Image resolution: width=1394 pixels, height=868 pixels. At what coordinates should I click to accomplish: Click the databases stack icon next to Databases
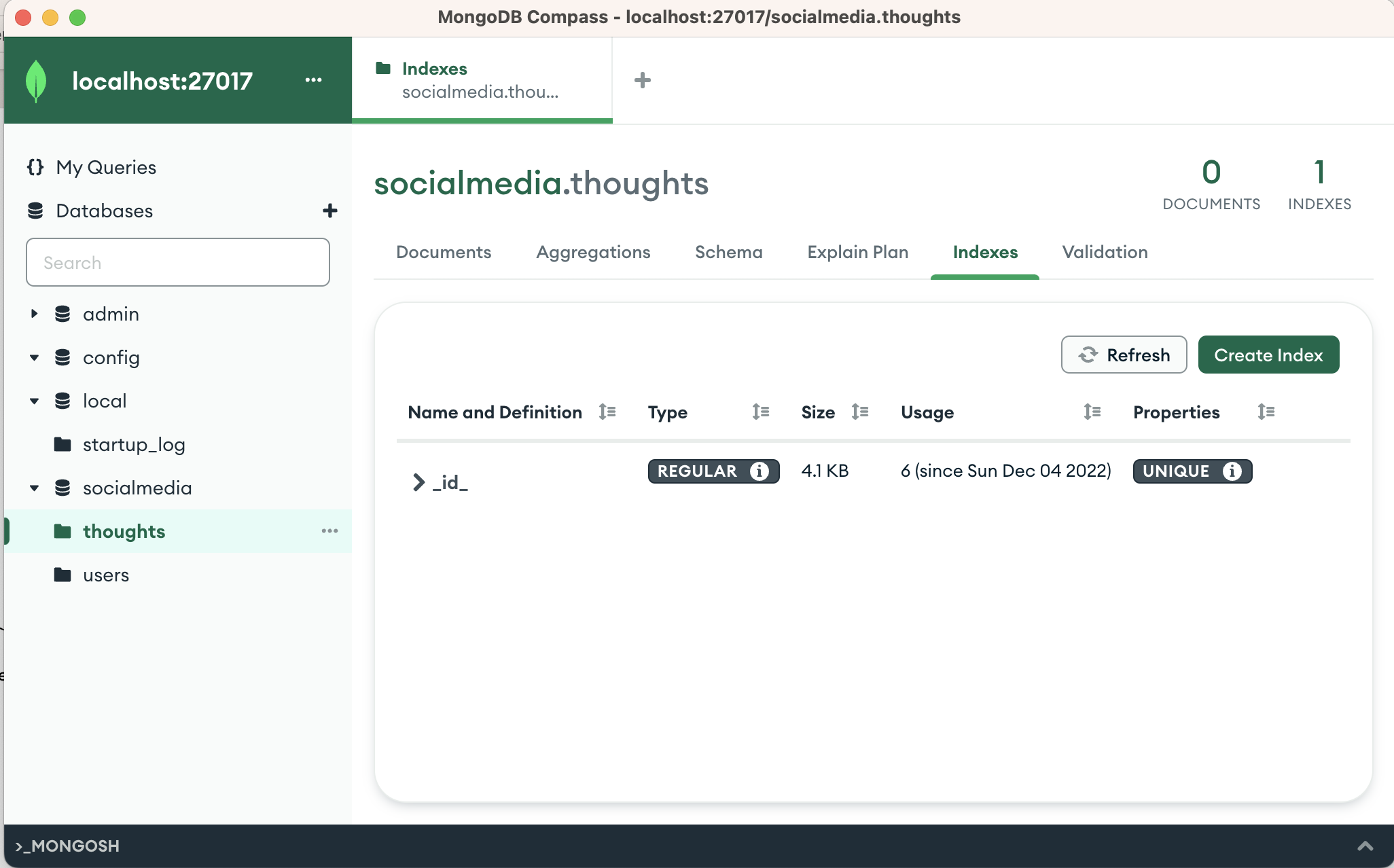37,211
